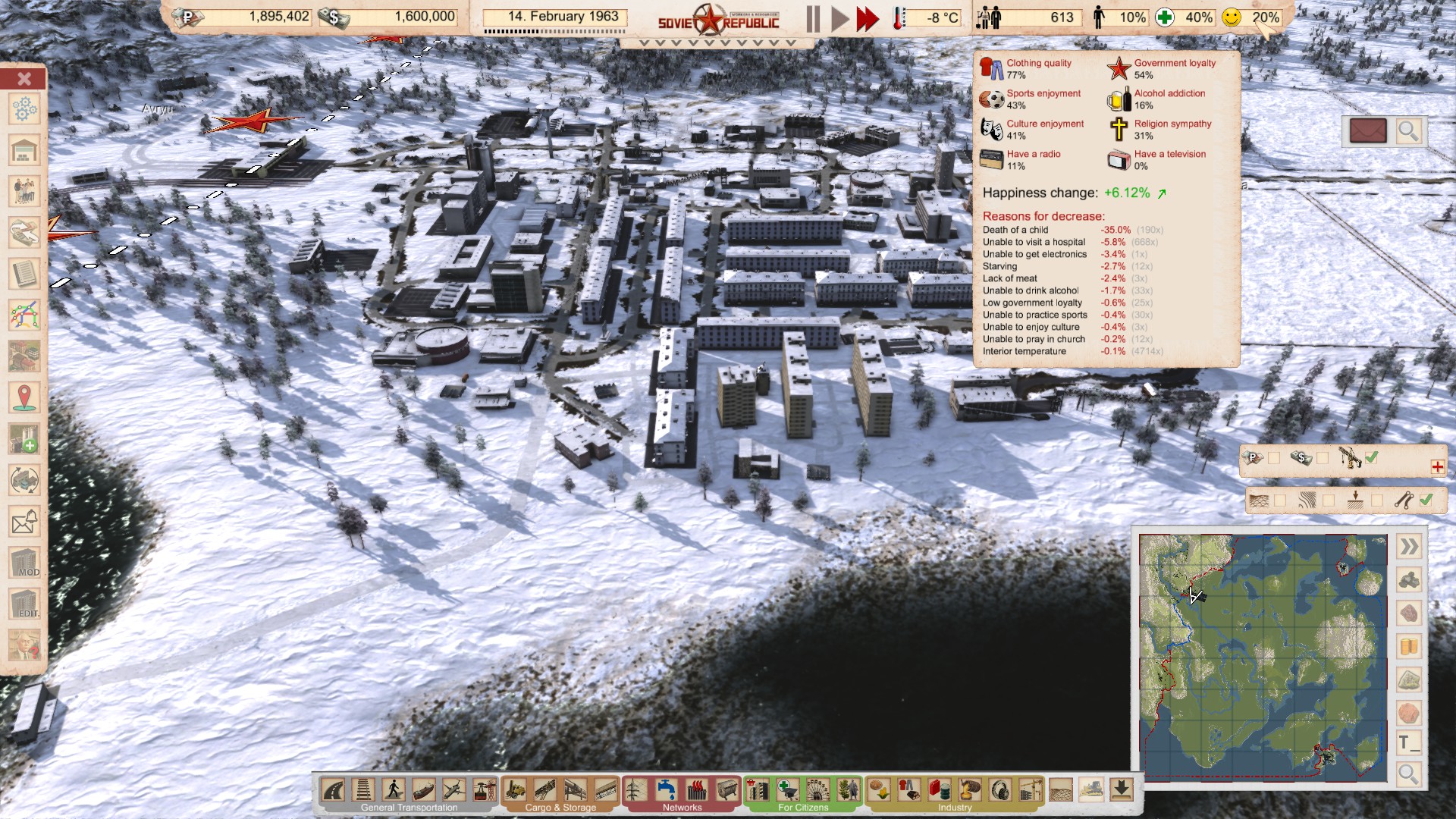Screen dimensions: 1456x819
Task: Open the Cargo & Storage category
Action: 560,808
